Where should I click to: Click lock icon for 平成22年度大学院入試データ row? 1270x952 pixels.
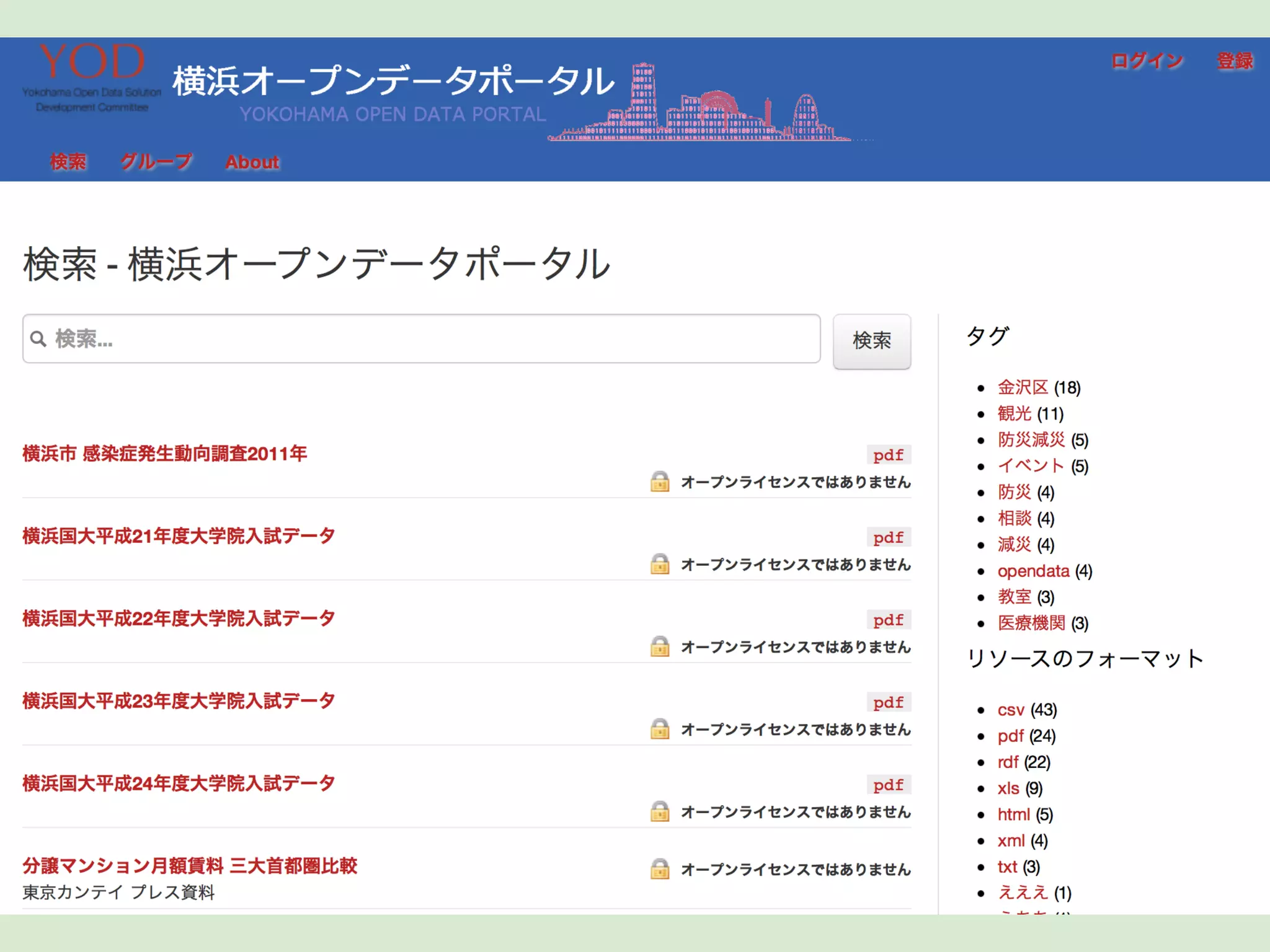point(660,646)
